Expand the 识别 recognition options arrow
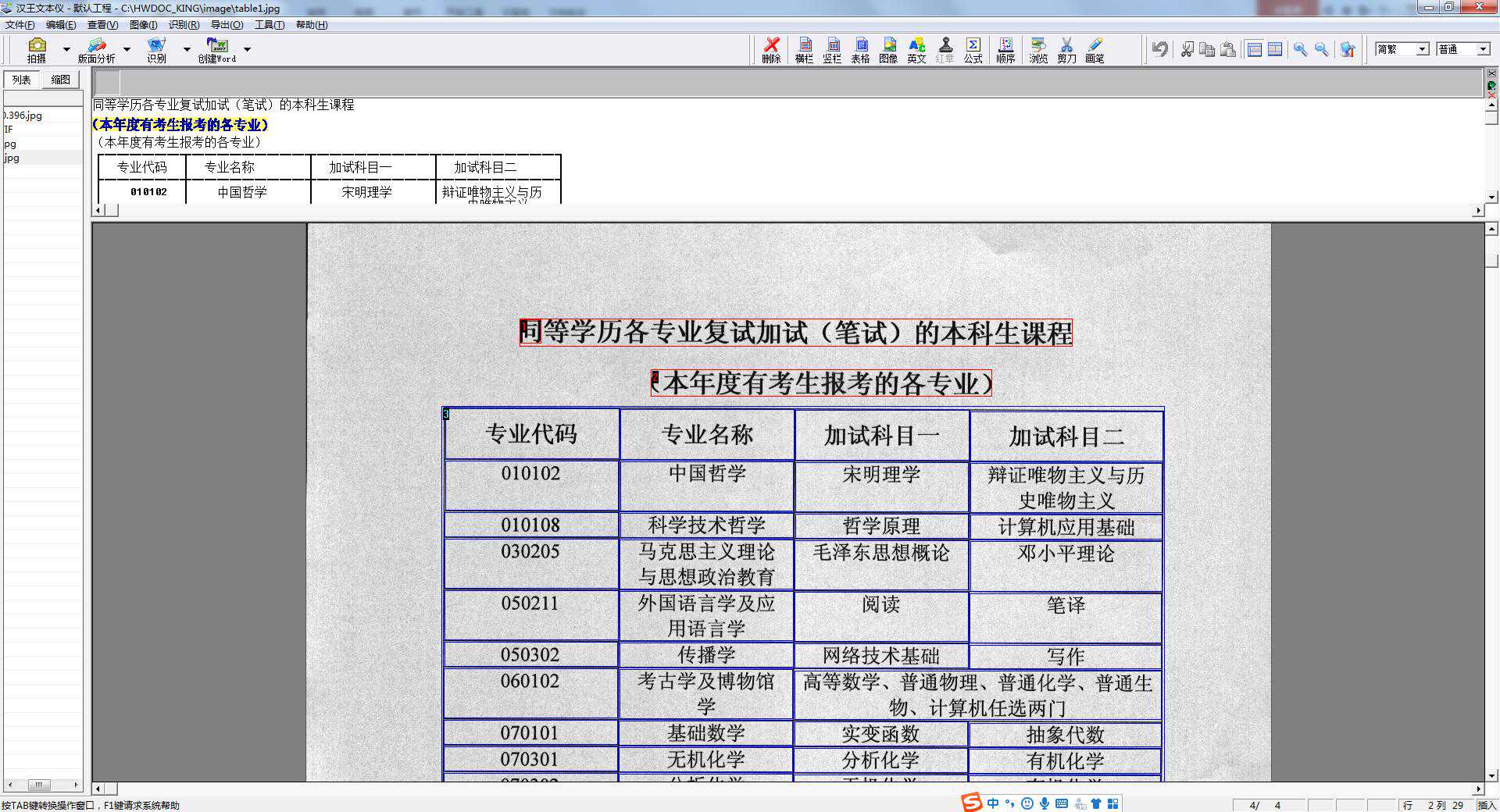Viewport: 1500px width, 812px height. click(x=187, y=49)
